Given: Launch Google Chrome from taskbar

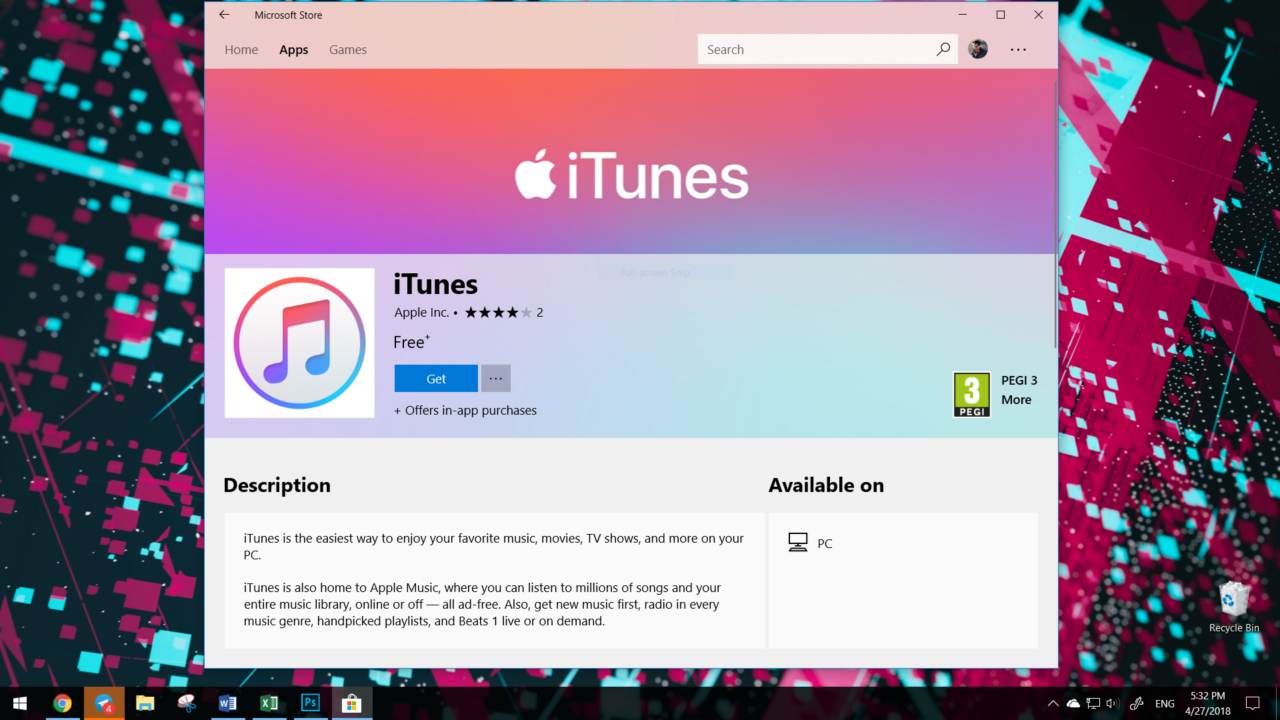Looking at the screenshot, I should click(62, 703).
